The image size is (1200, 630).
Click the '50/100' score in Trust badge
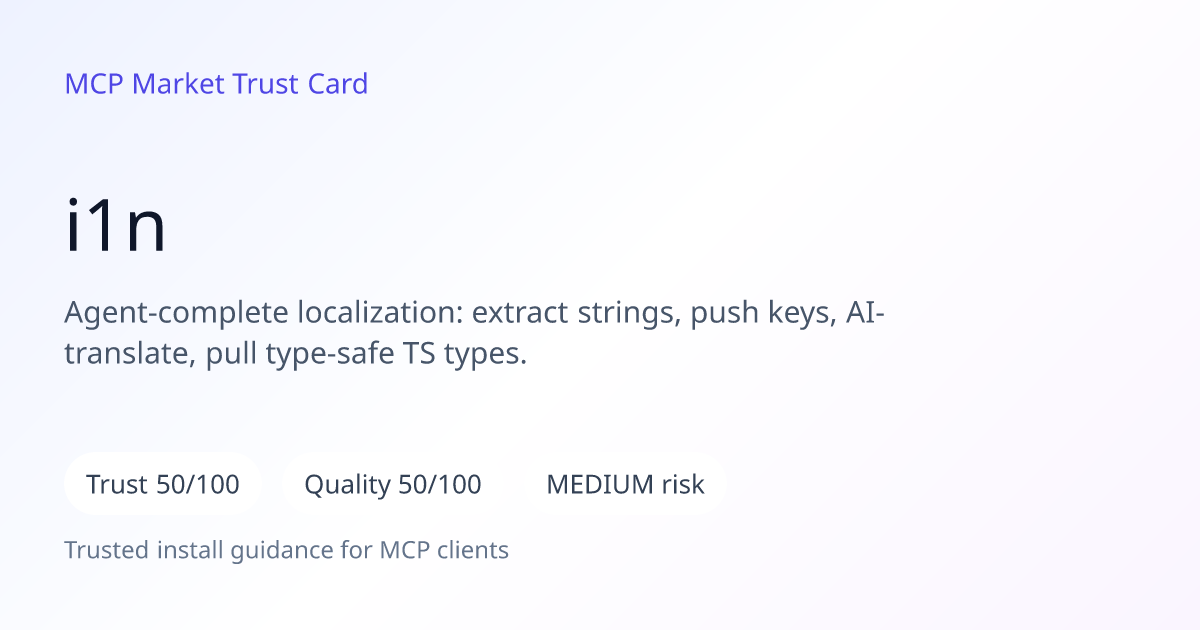198,485
